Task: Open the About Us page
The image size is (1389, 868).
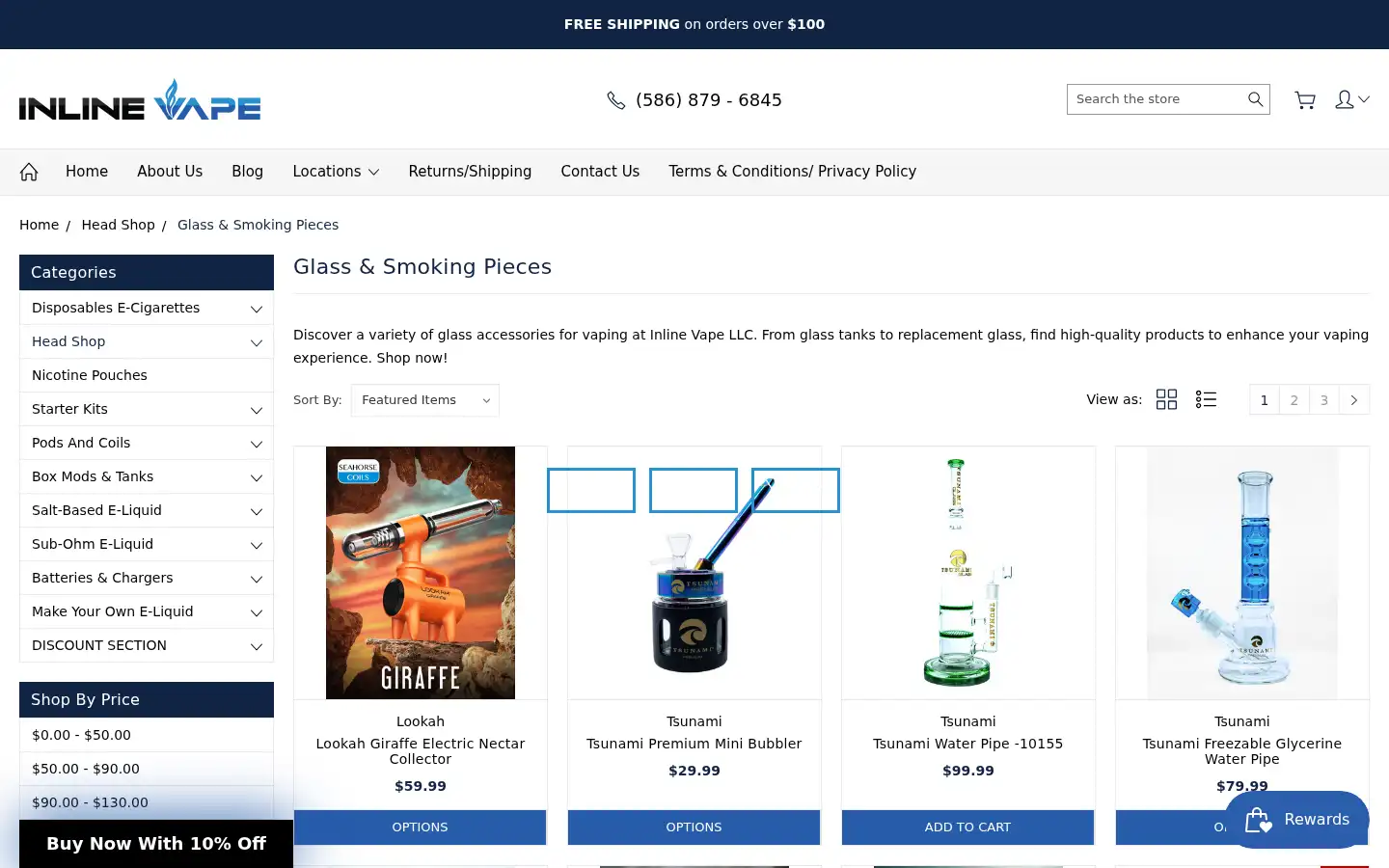Action: pyautogui.click(x=170, y=172)
